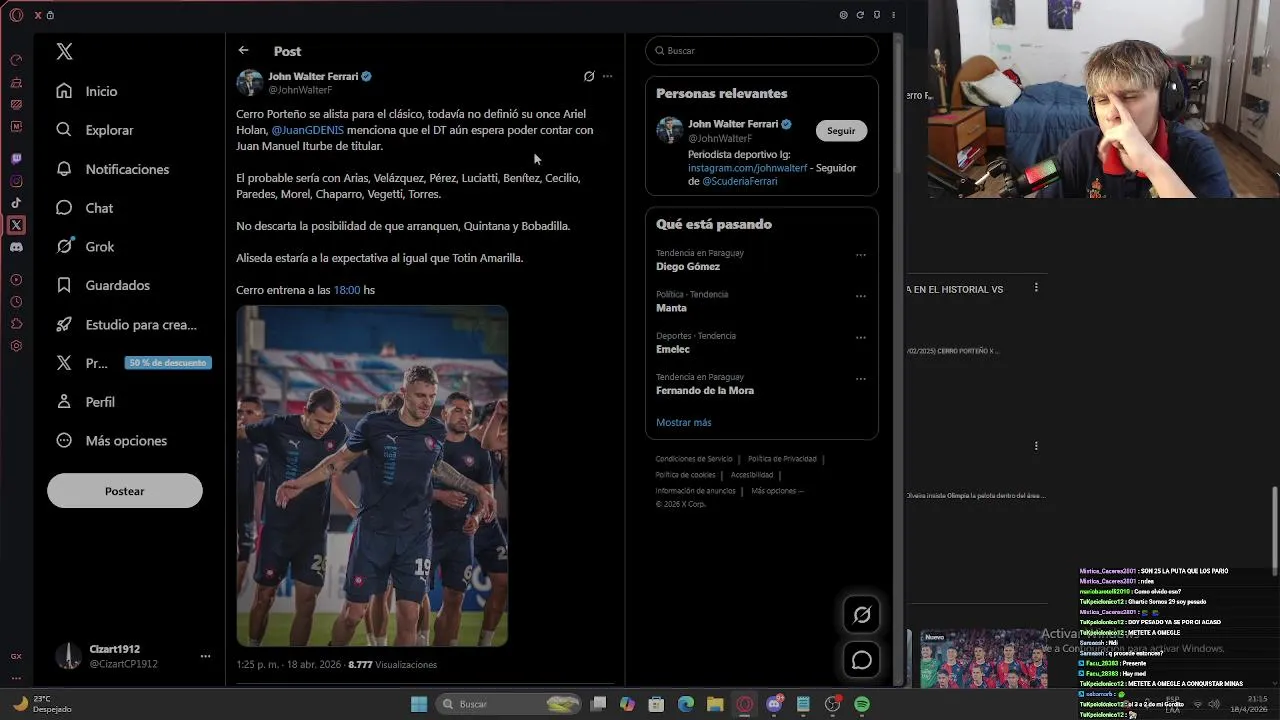Open GX corner icon in sidebar
Image resolution: width=1280 pixels, height=720 pixels.
click(16, 656)
